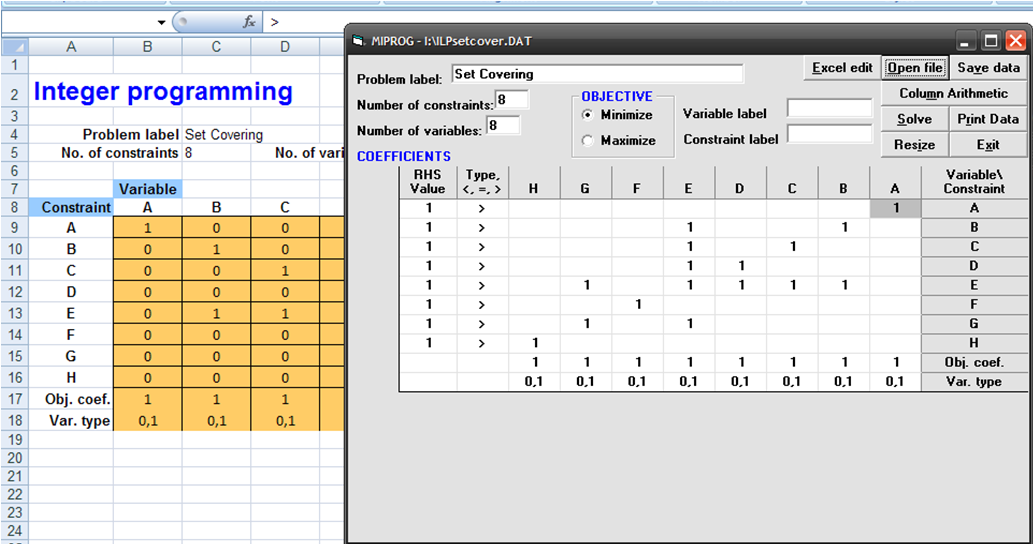
Task: Click Excel cell B18 showing 0,1
Action: click(148, 421)
